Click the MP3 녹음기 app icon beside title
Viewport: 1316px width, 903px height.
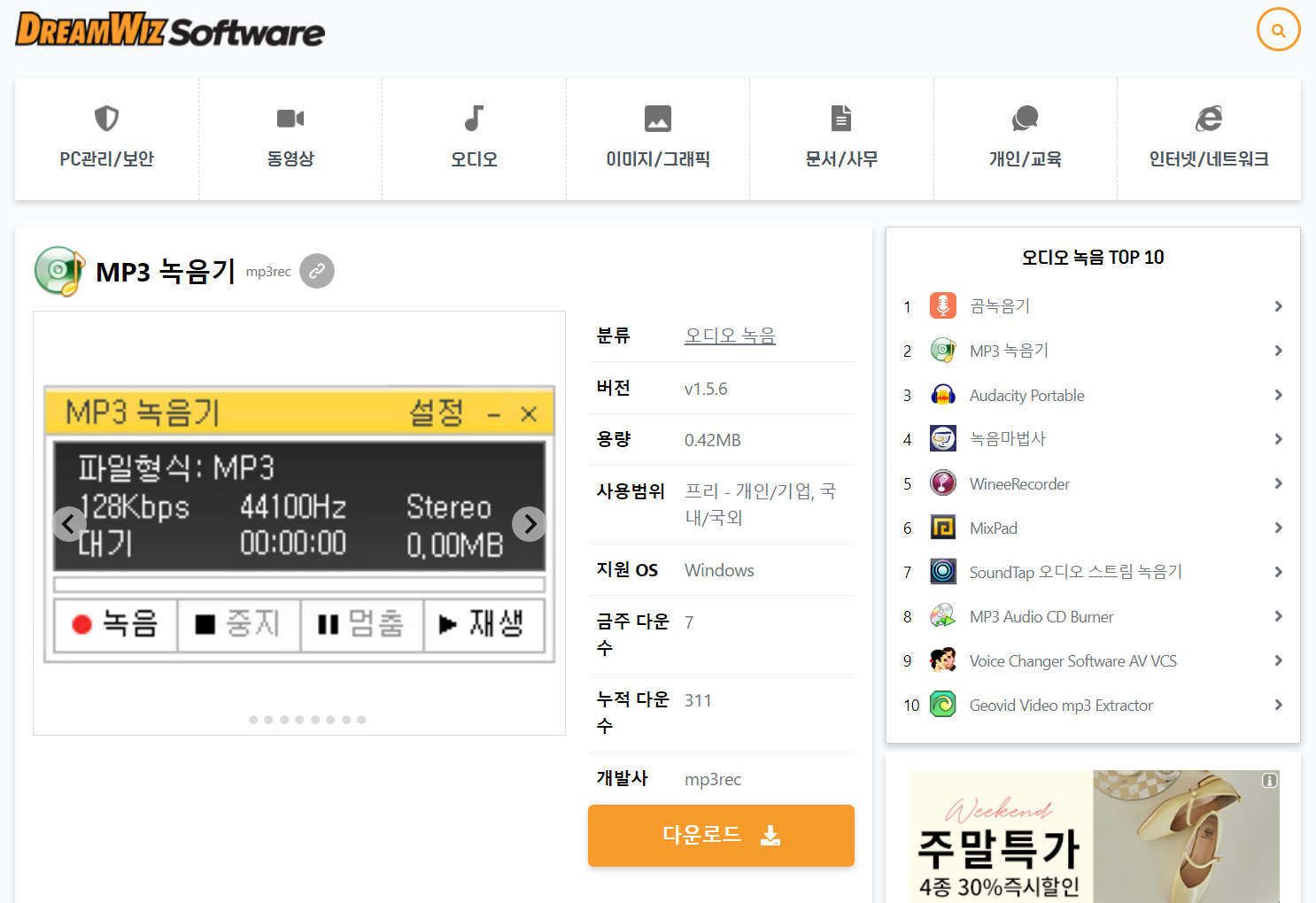59,271
